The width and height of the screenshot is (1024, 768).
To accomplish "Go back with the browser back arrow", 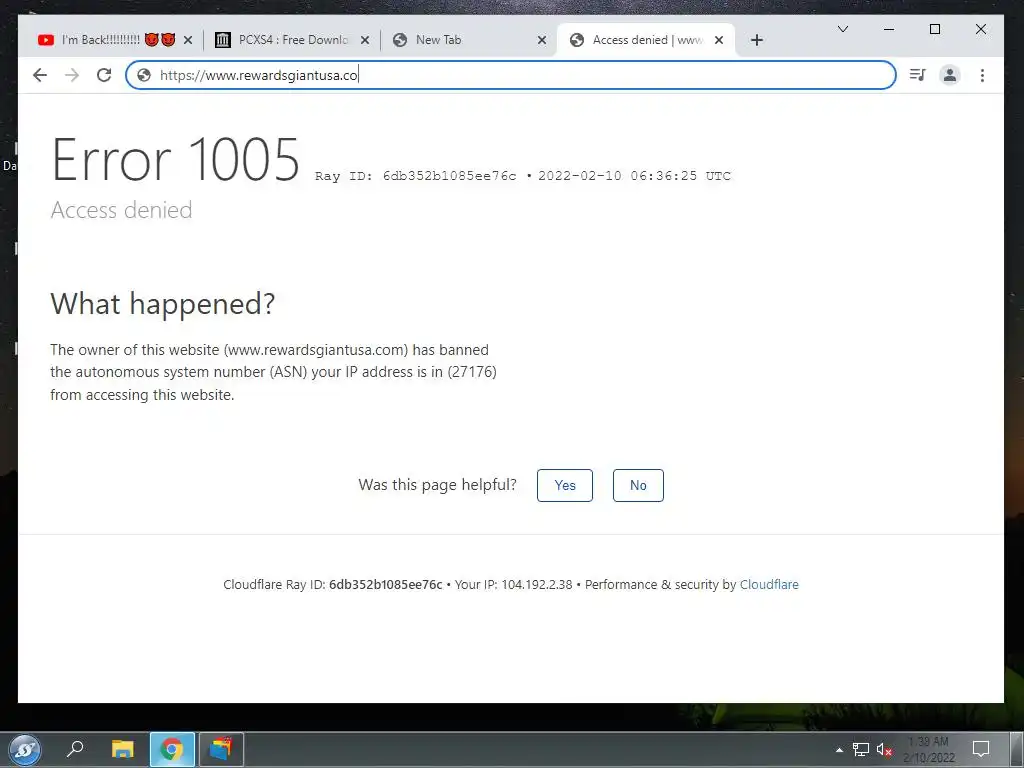I will pos(40,75).
